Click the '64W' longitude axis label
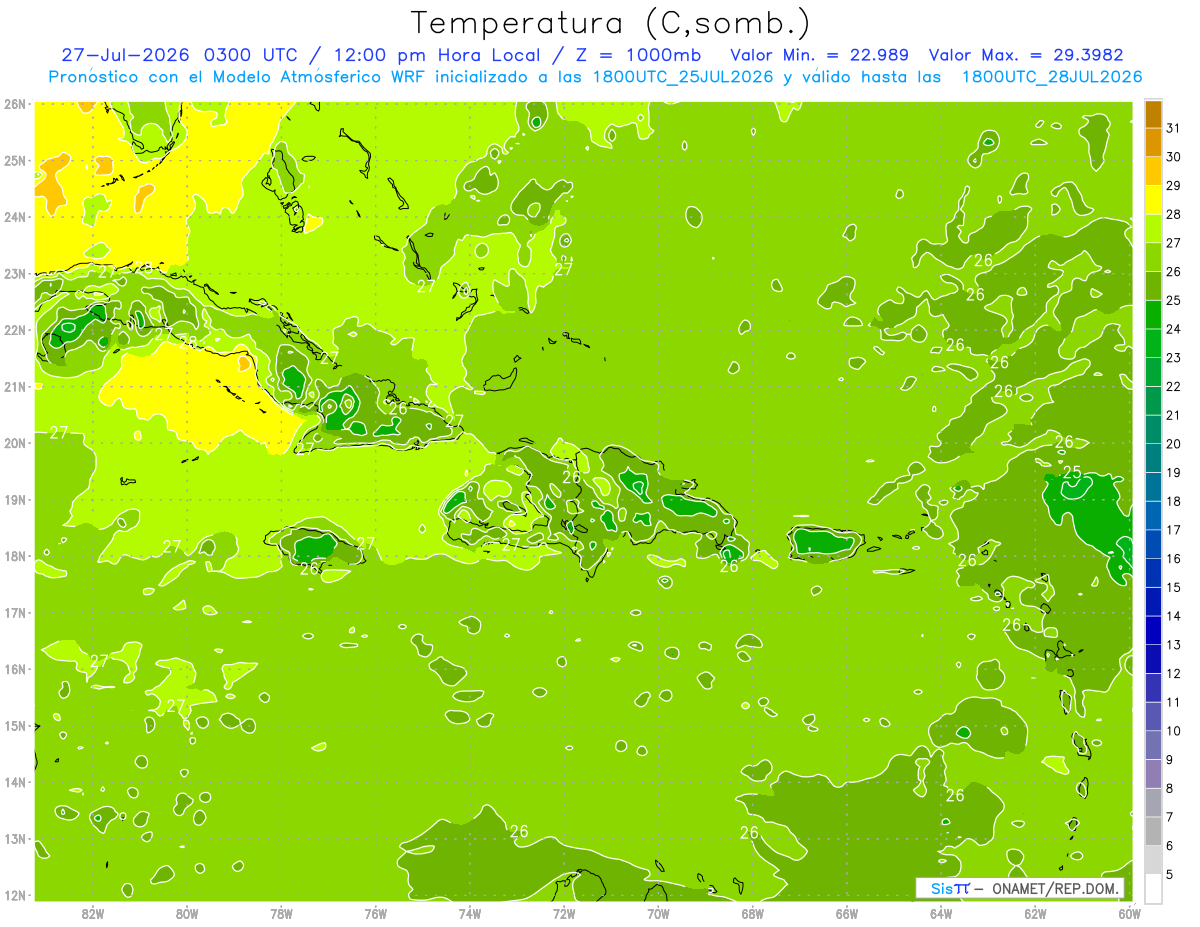The width and height of the screenshot is (1200, 927). tap(941, 913)
